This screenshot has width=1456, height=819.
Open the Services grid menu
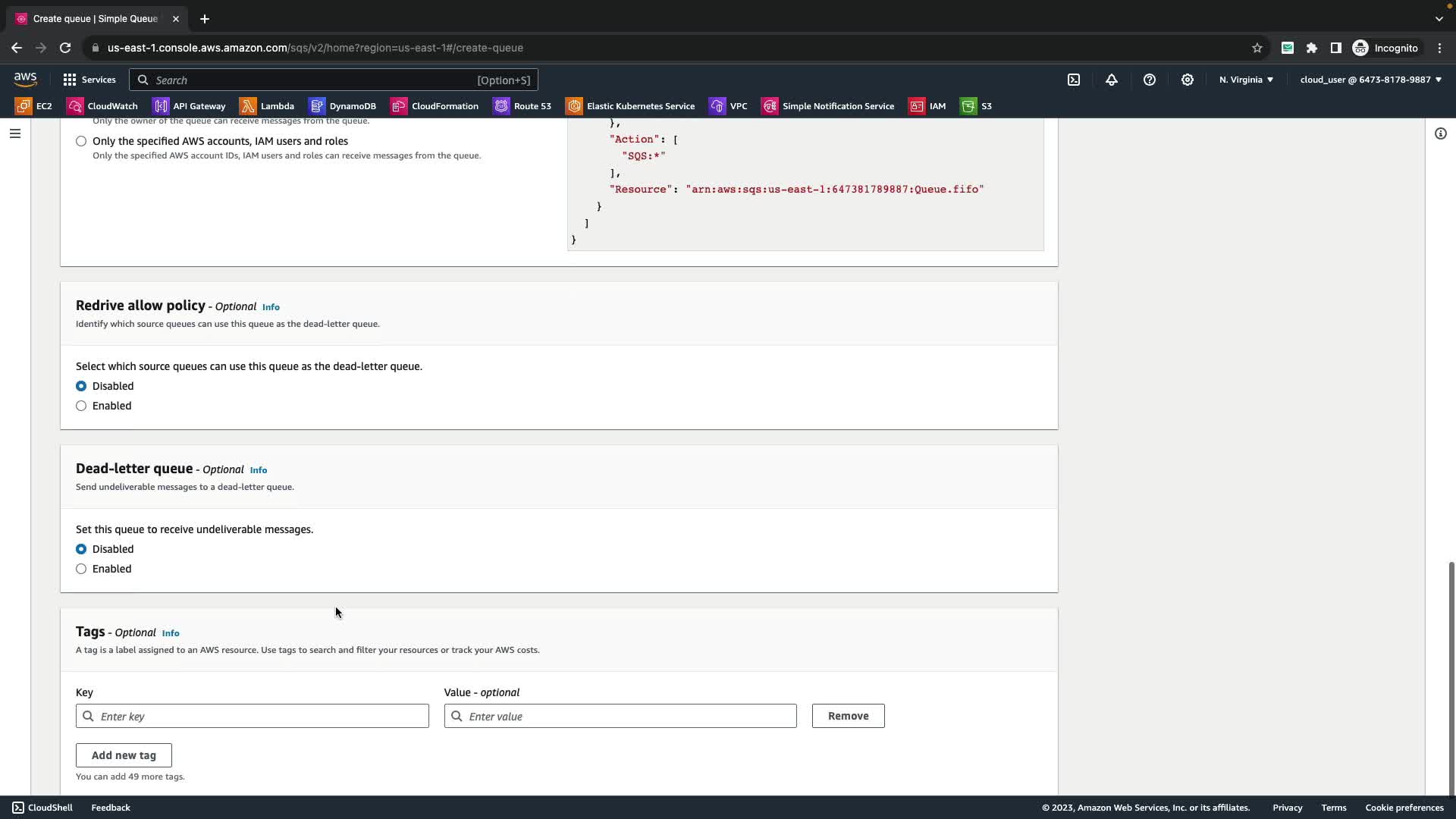(x=89, y=80)
